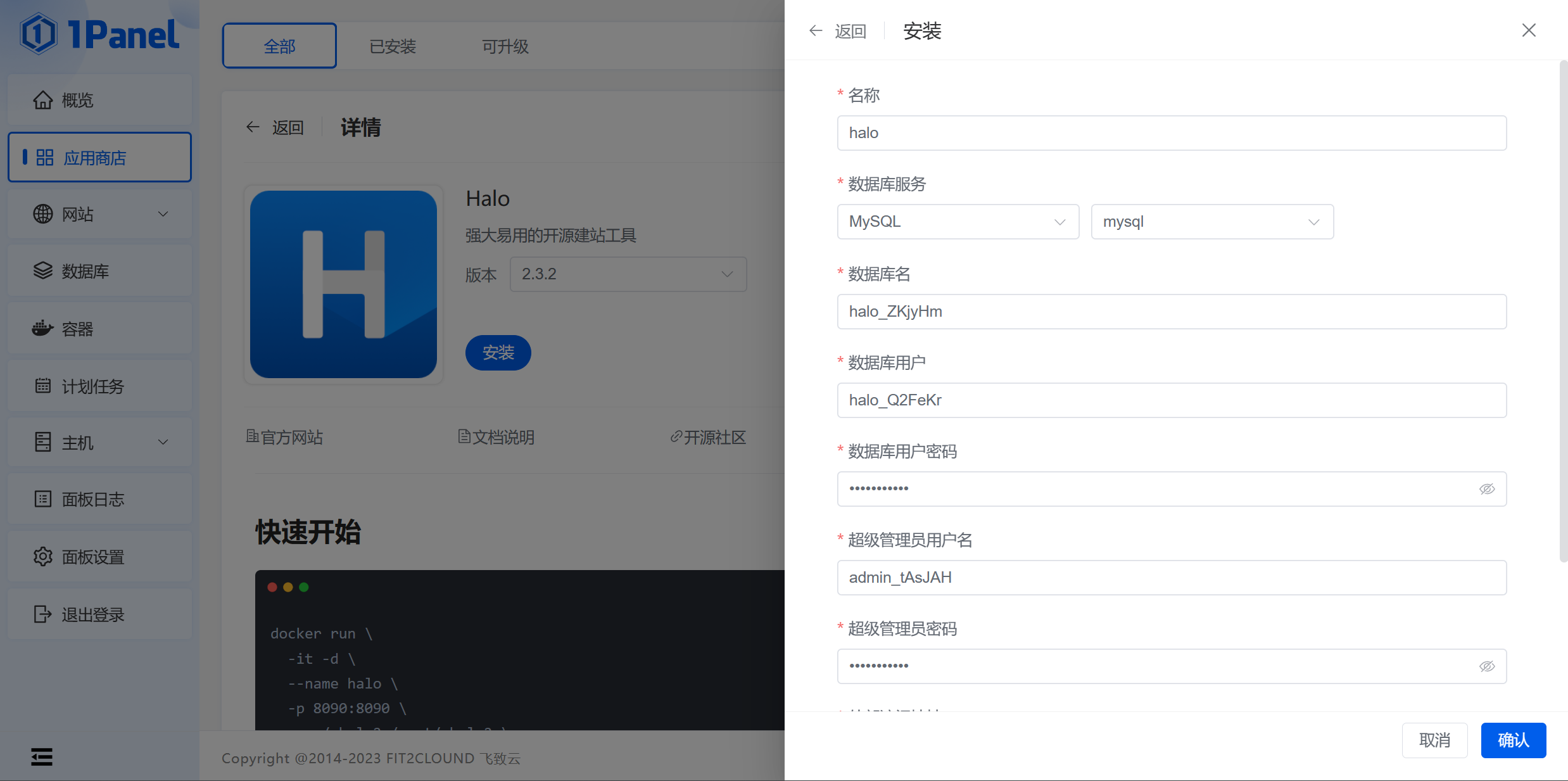Expand the 主机 submenu chevron
The width and height of the screenshot is (1568, 781).
(163, 442)
